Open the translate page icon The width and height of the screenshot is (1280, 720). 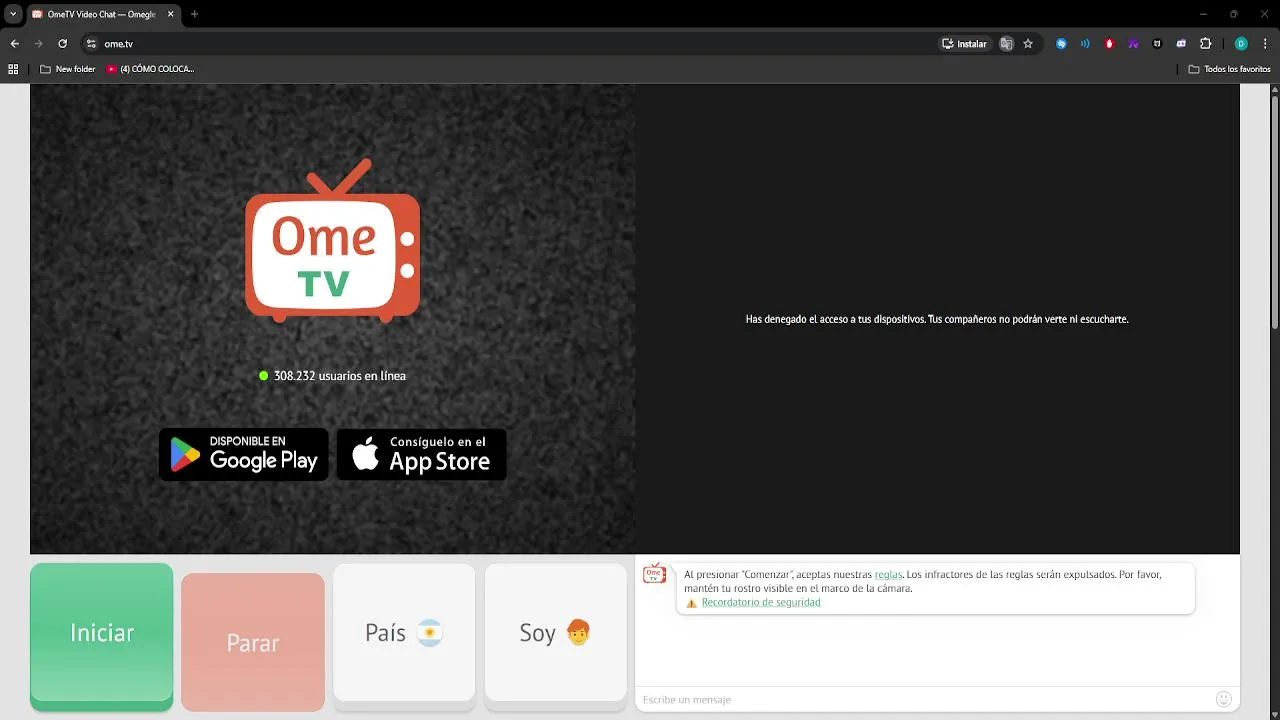[x=1006, y=44]
